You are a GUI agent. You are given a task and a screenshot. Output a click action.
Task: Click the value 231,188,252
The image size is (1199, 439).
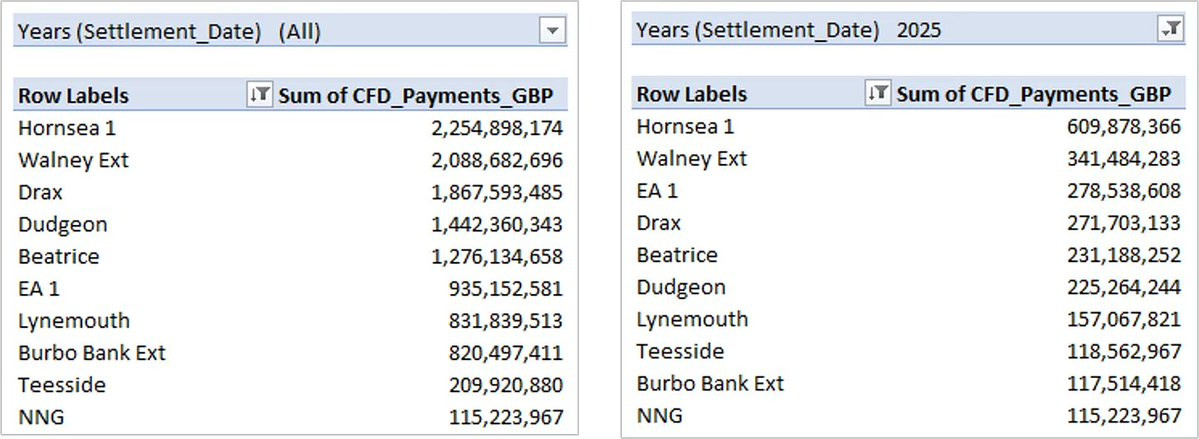pyautogui.click(x=1124, y=255)
